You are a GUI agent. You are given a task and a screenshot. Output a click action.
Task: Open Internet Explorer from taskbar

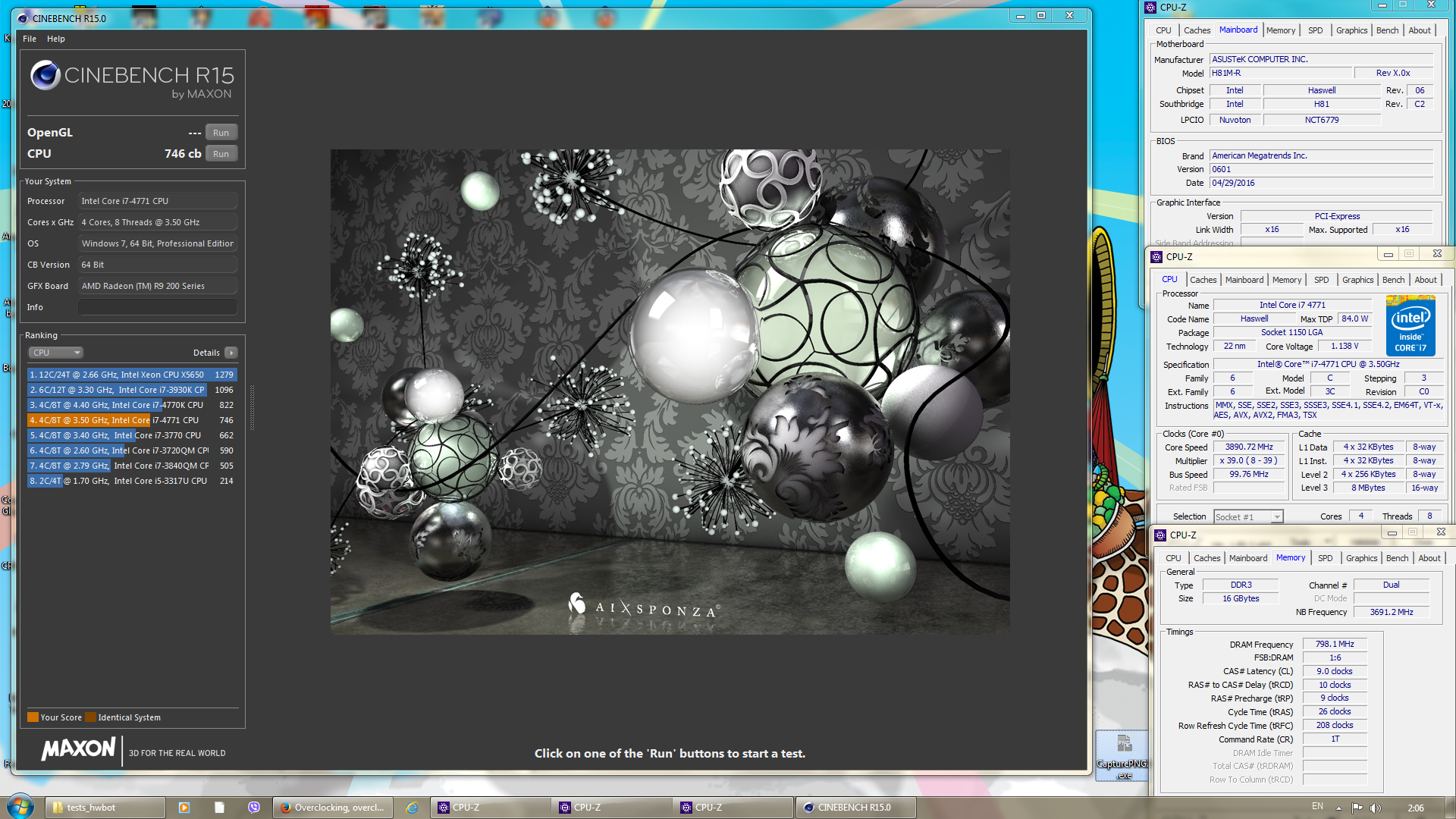pyautogui.click(x=412, y=808)
